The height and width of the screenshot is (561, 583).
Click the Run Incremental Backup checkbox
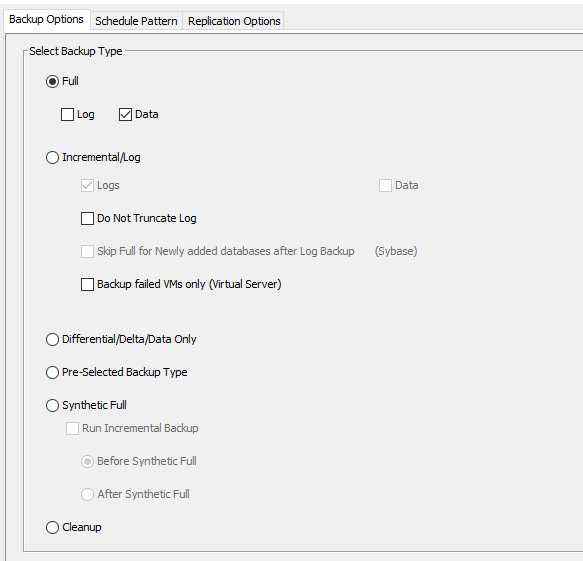coord(73,428)
